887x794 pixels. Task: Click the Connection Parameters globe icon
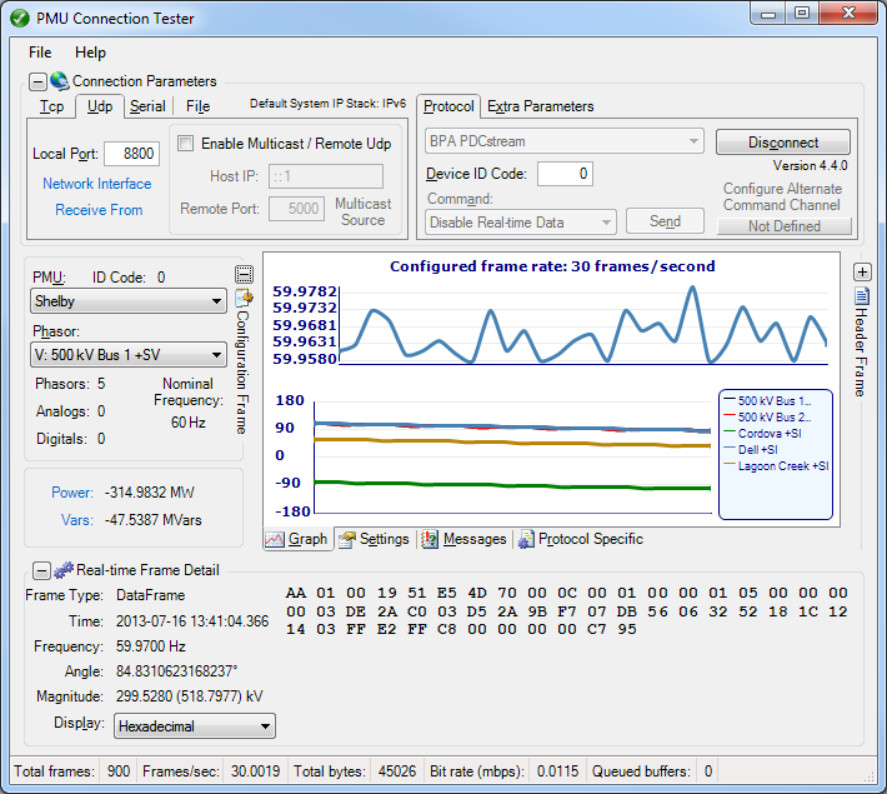point(59,81)
